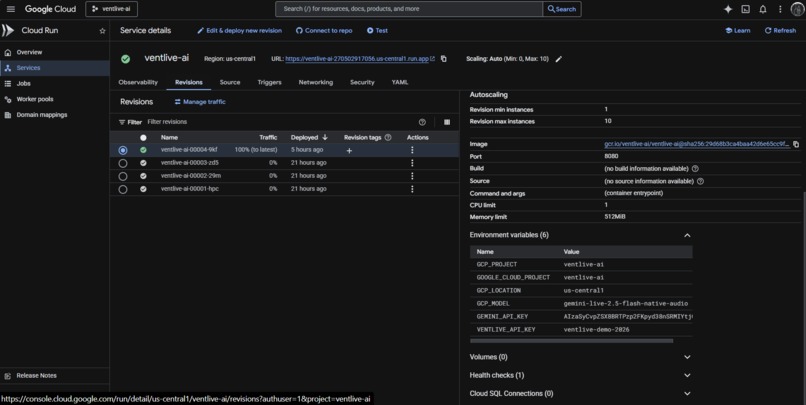Open actions menu for ventlive-ai-00002-29m
The width and height of the screenshot is (806, 405).
[412, 176]
